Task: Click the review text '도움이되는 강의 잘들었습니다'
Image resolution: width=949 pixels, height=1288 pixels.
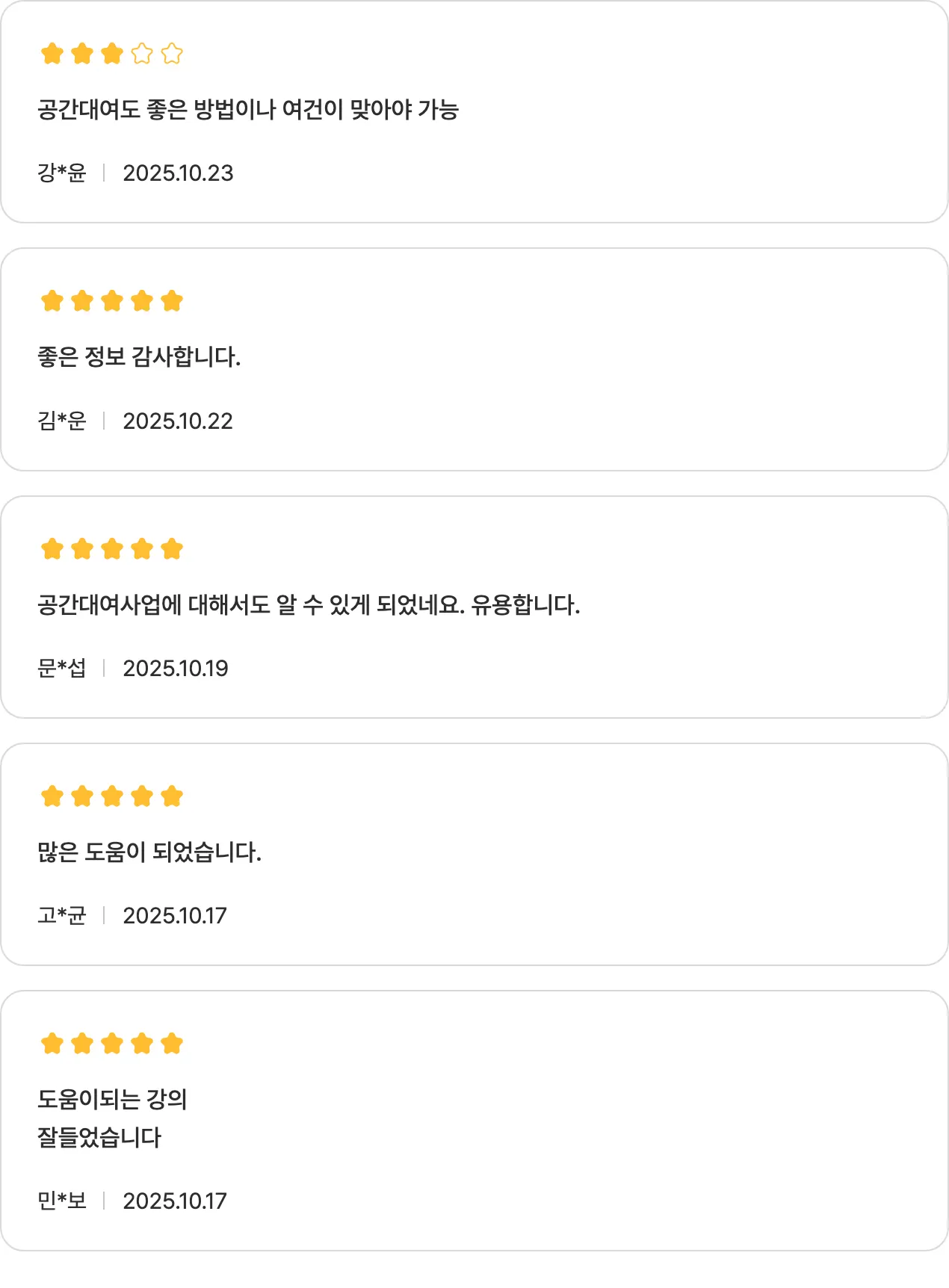Action: [x=112, y=1118]
